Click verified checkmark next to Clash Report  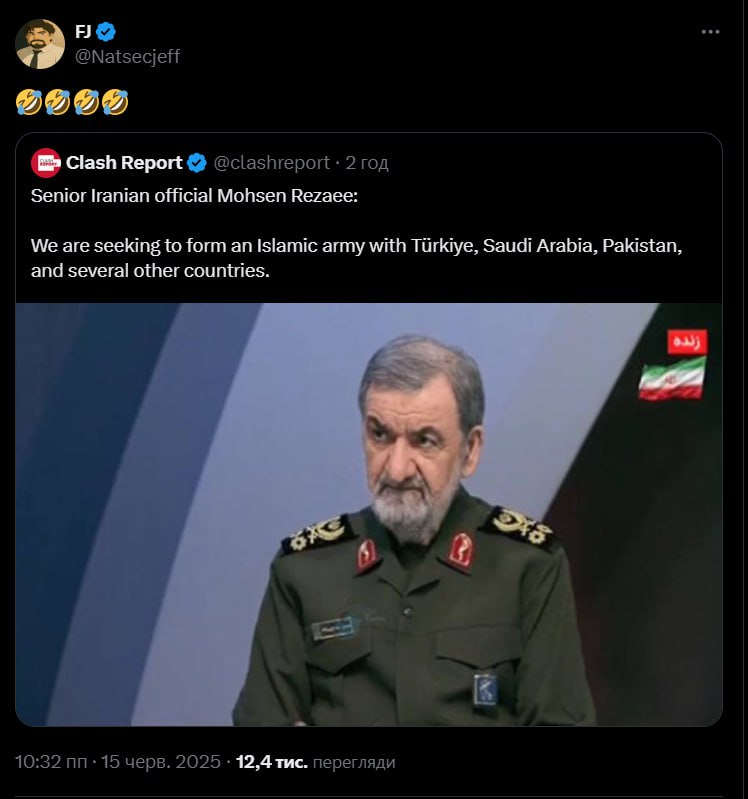pos(197,163)
